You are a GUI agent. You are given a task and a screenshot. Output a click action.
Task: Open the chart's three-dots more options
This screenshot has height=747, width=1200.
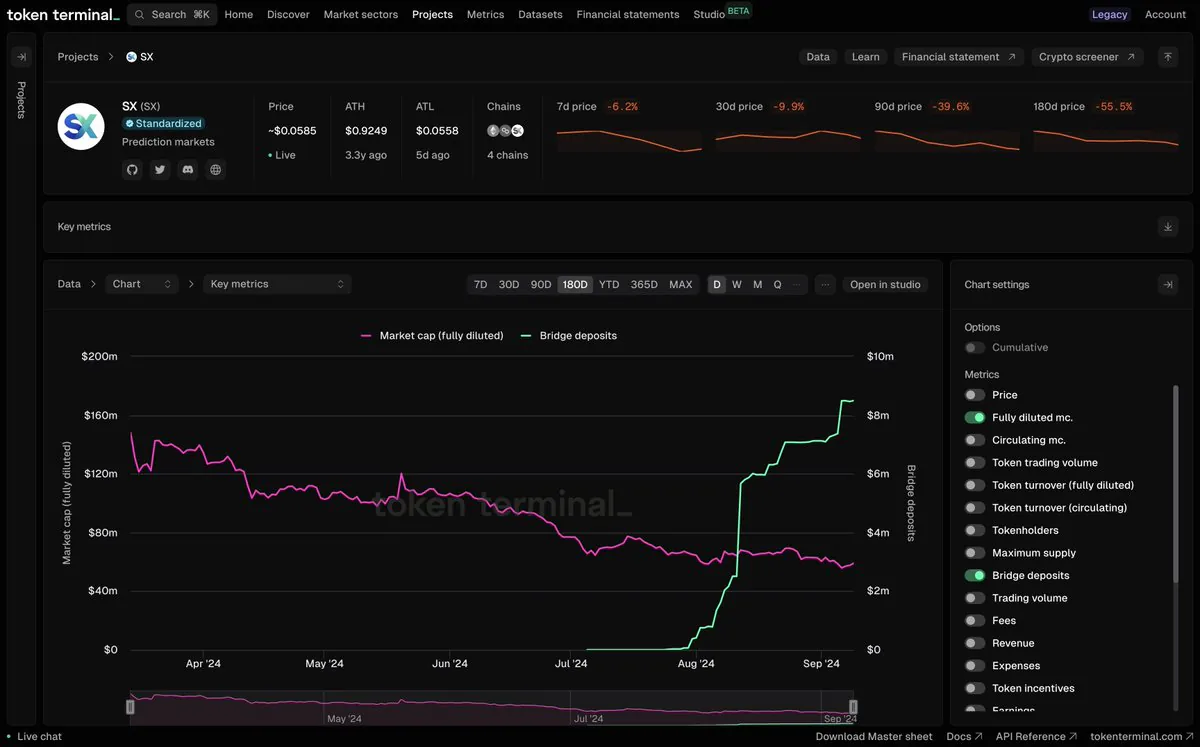pos(825,284)
